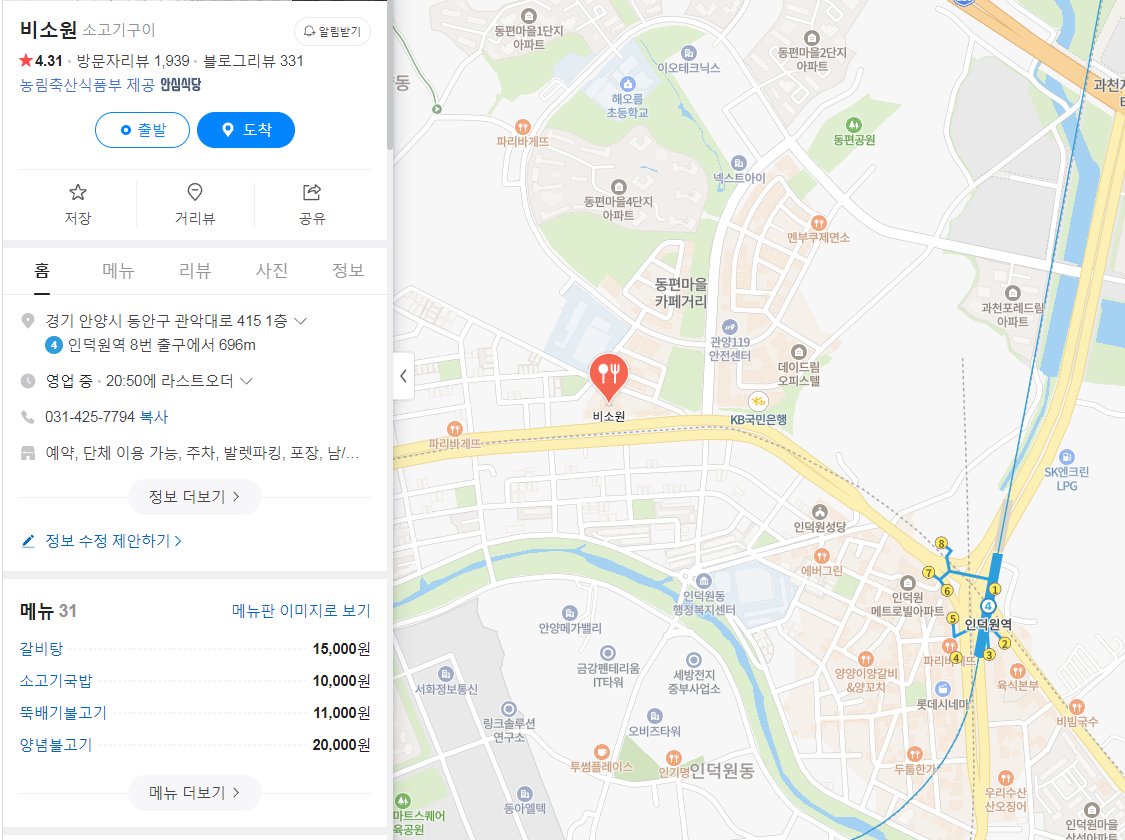Open street view via 거리뷰 icon
The image size is (1125, 840).
click(194, 192)
